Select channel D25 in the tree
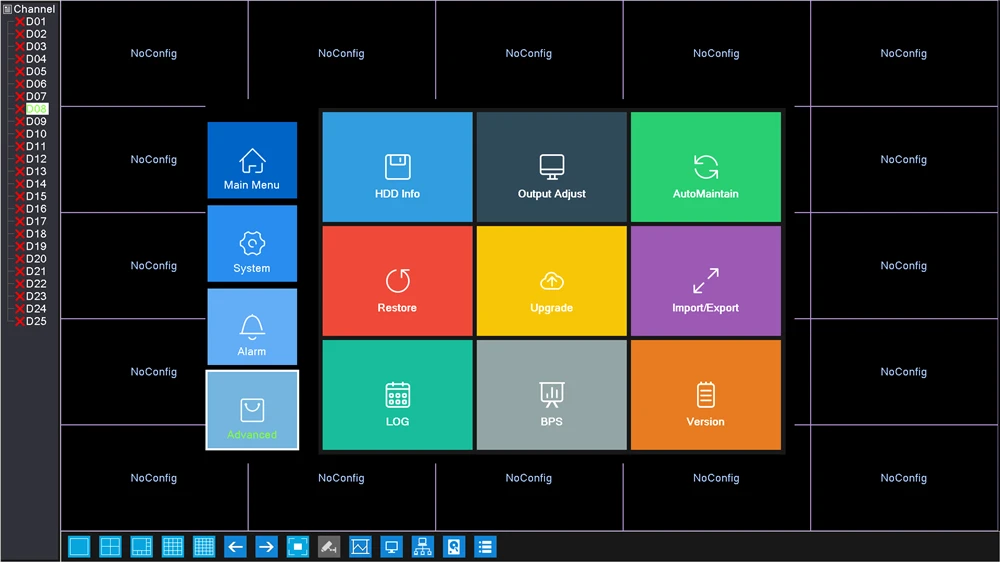This screenshot has height=562, width=1000. (36, 321)
